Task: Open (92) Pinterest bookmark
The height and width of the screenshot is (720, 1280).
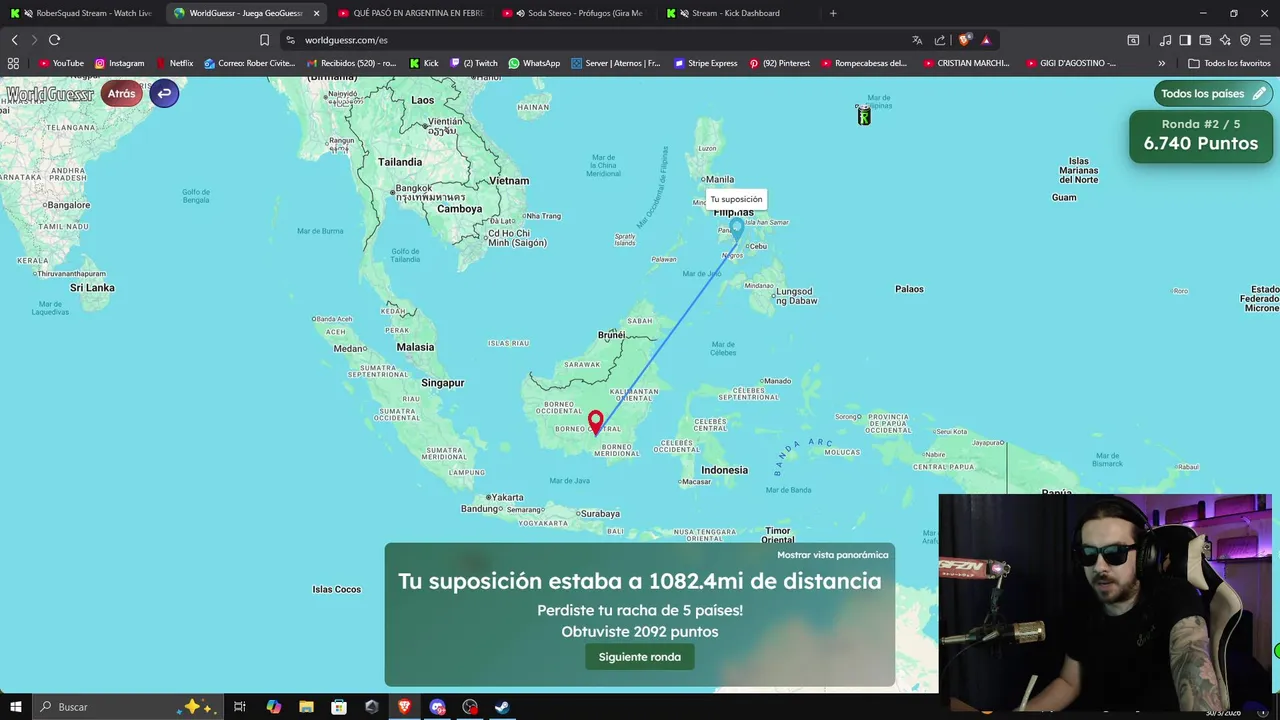Action: pos(779,63)
